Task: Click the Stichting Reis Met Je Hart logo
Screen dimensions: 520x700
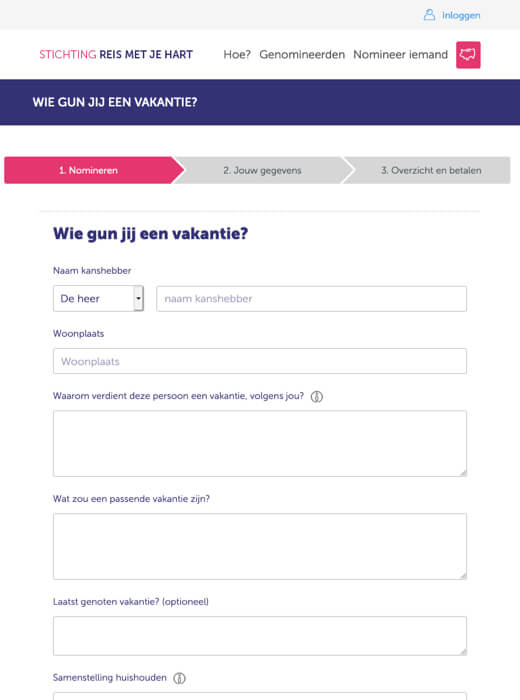Action: pos(116,54)
